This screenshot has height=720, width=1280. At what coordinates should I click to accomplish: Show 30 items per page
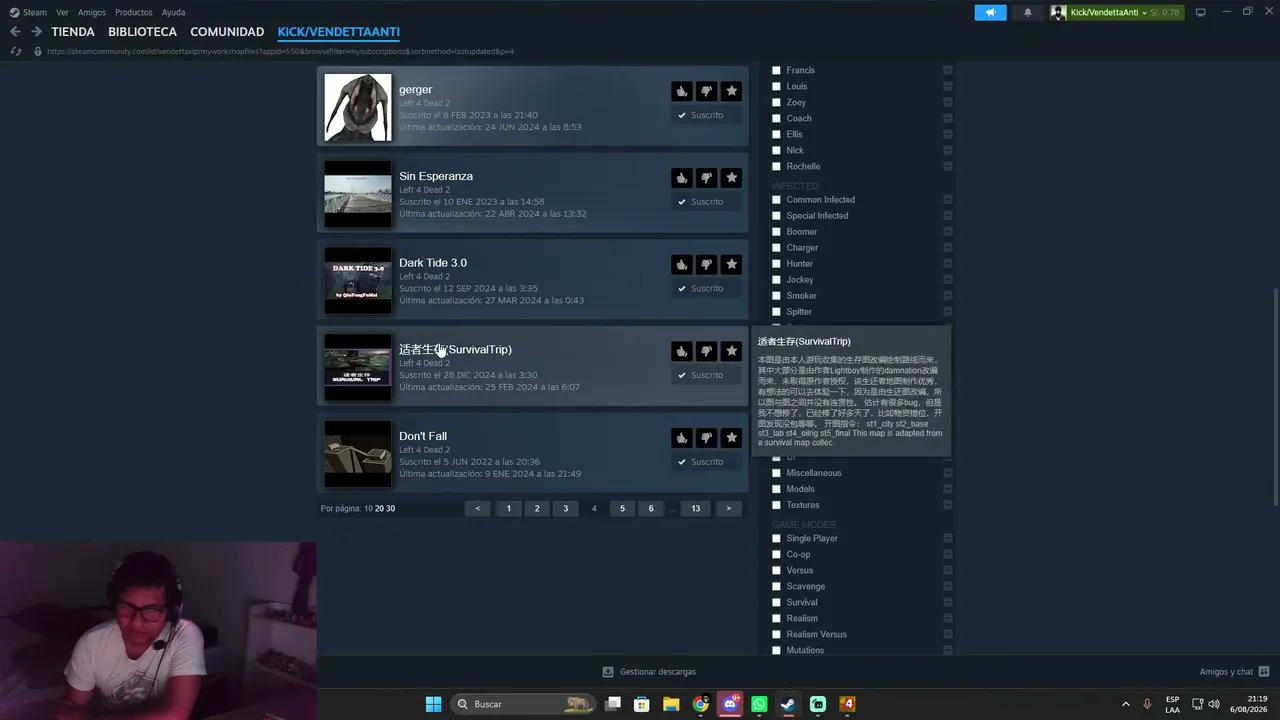[x=390, y=508]
